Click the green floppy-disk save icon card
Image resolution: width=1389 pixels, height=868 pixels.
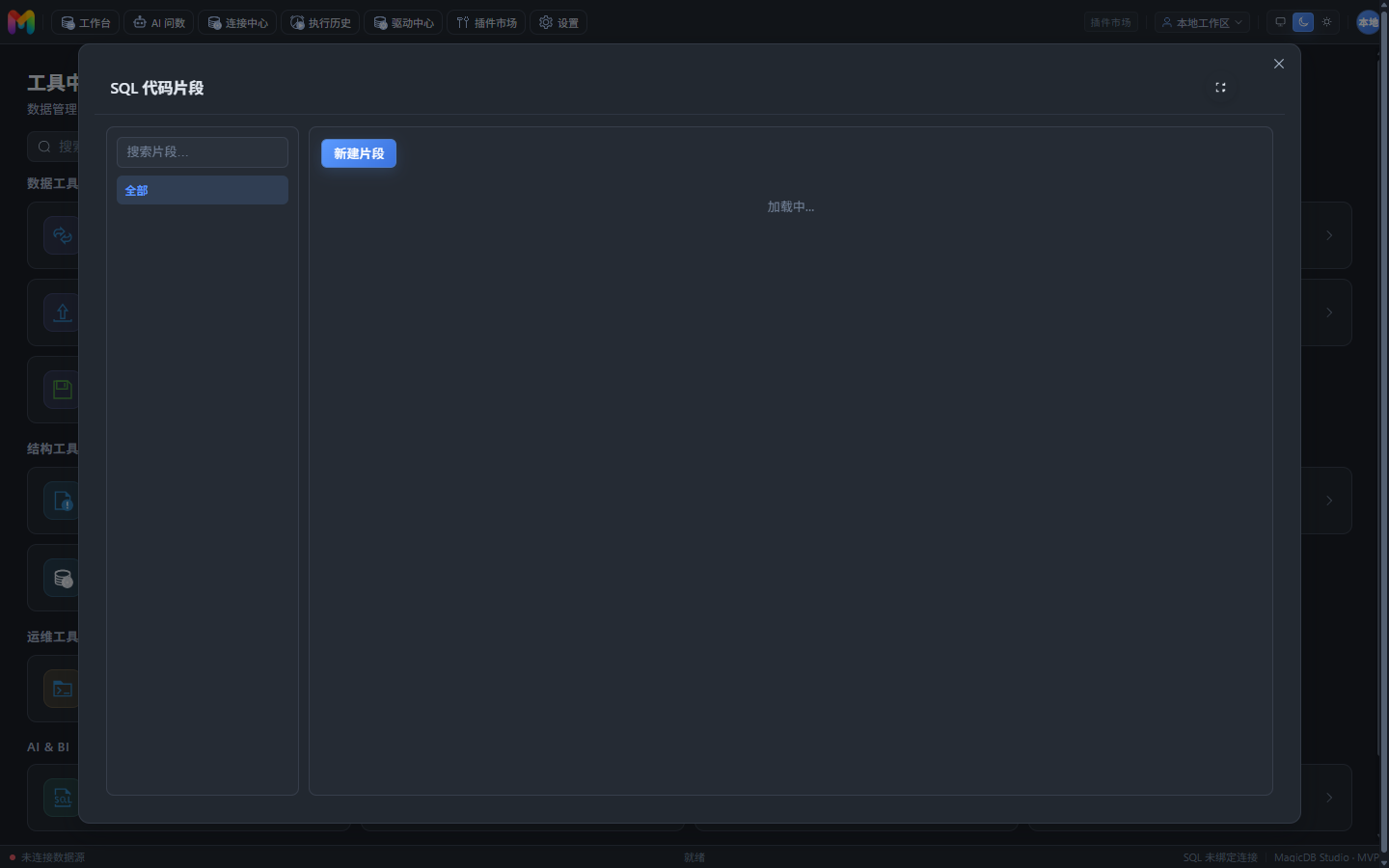point(63,390)
